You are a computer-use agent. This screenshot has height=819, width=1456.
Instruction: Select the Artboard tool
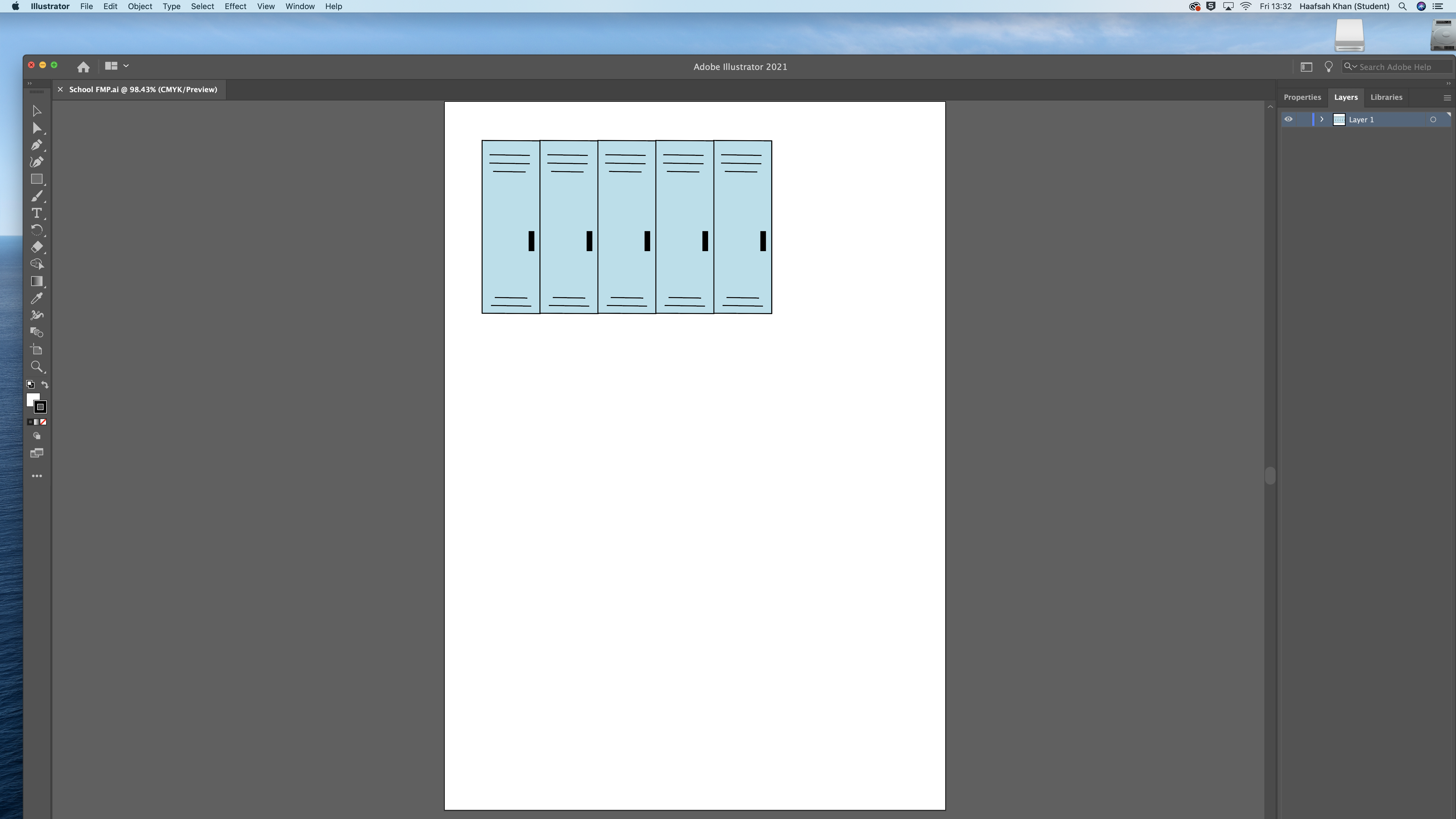point(37,350)
